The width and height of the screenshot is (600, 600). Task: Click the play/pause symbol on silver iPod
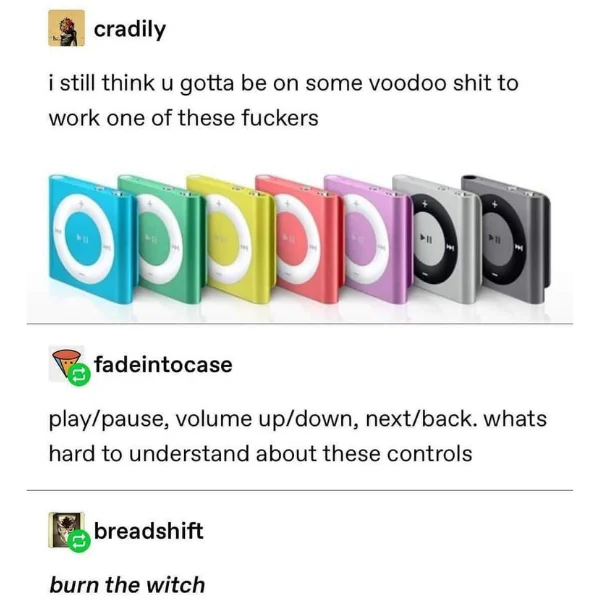[426, 240]
